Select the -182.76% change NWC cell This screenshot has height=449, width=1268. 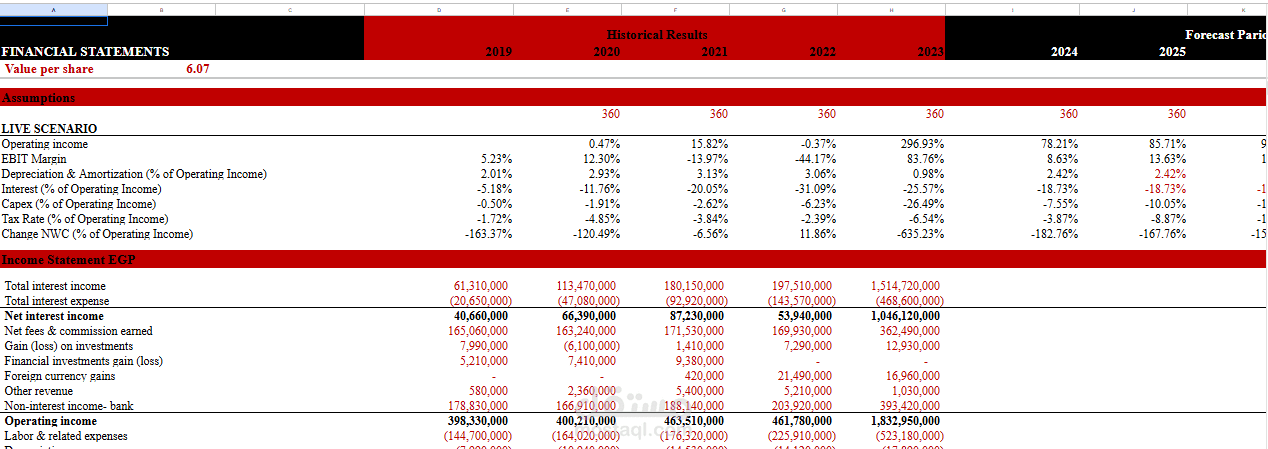coord(1054,234)
